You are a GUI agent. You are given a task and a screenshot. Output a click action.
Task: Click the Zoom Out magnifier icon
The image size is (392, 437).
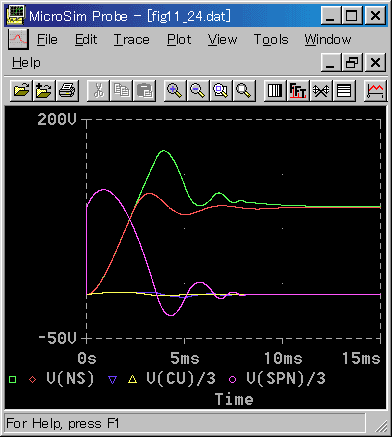click(198, 90)
